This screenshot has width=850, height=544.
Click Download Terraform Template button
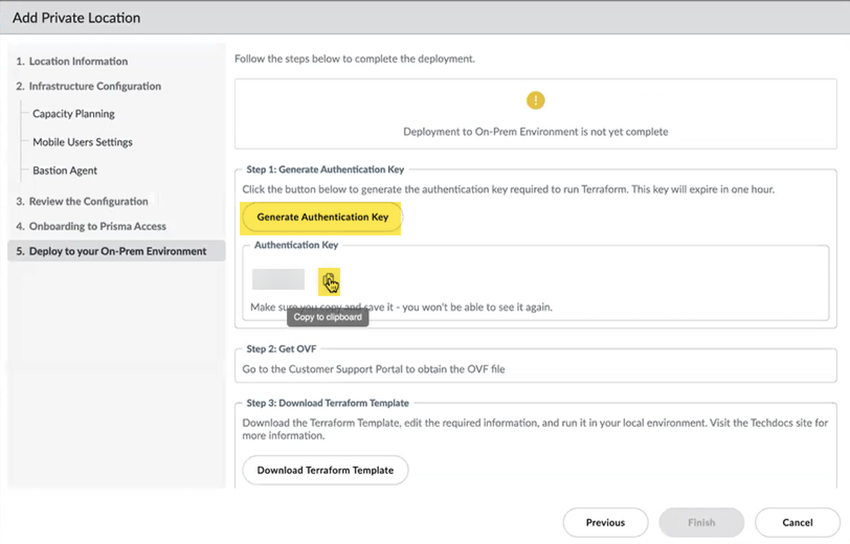(x=325, y=470)
